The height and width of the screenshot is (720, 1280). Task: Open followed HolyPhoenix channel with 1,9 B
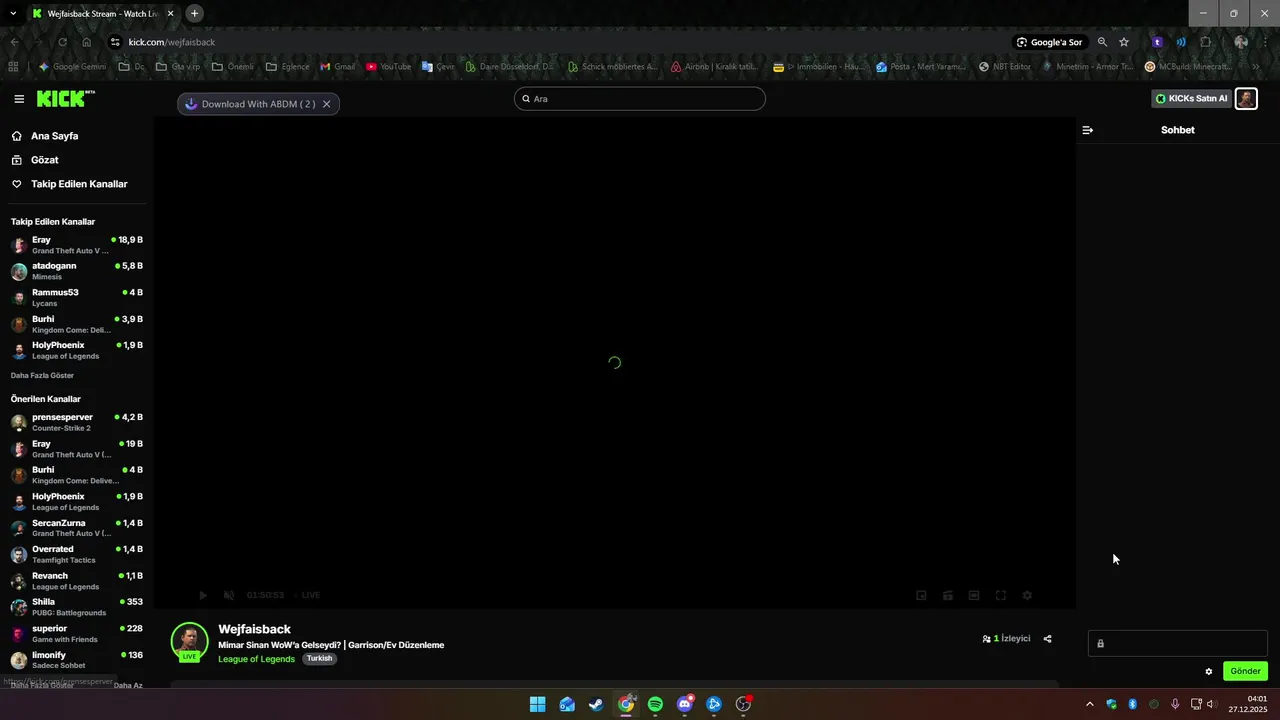(x=77, y=350)
